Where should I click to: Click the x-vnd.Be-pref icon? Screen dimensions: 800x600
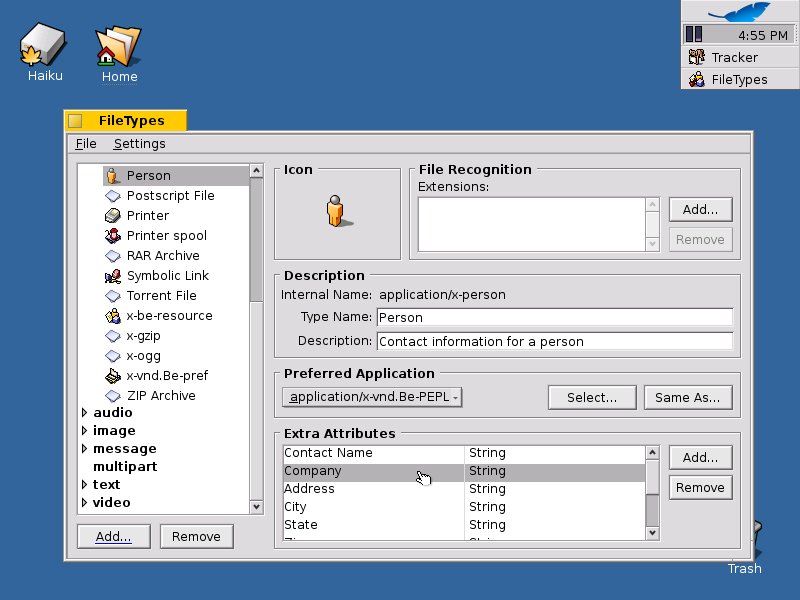point(113,375)
